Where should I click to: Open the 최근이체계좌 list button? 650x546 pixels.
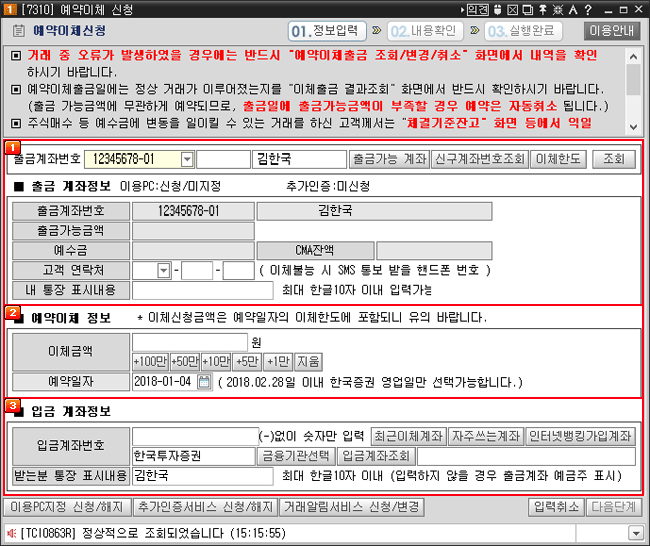407,436
